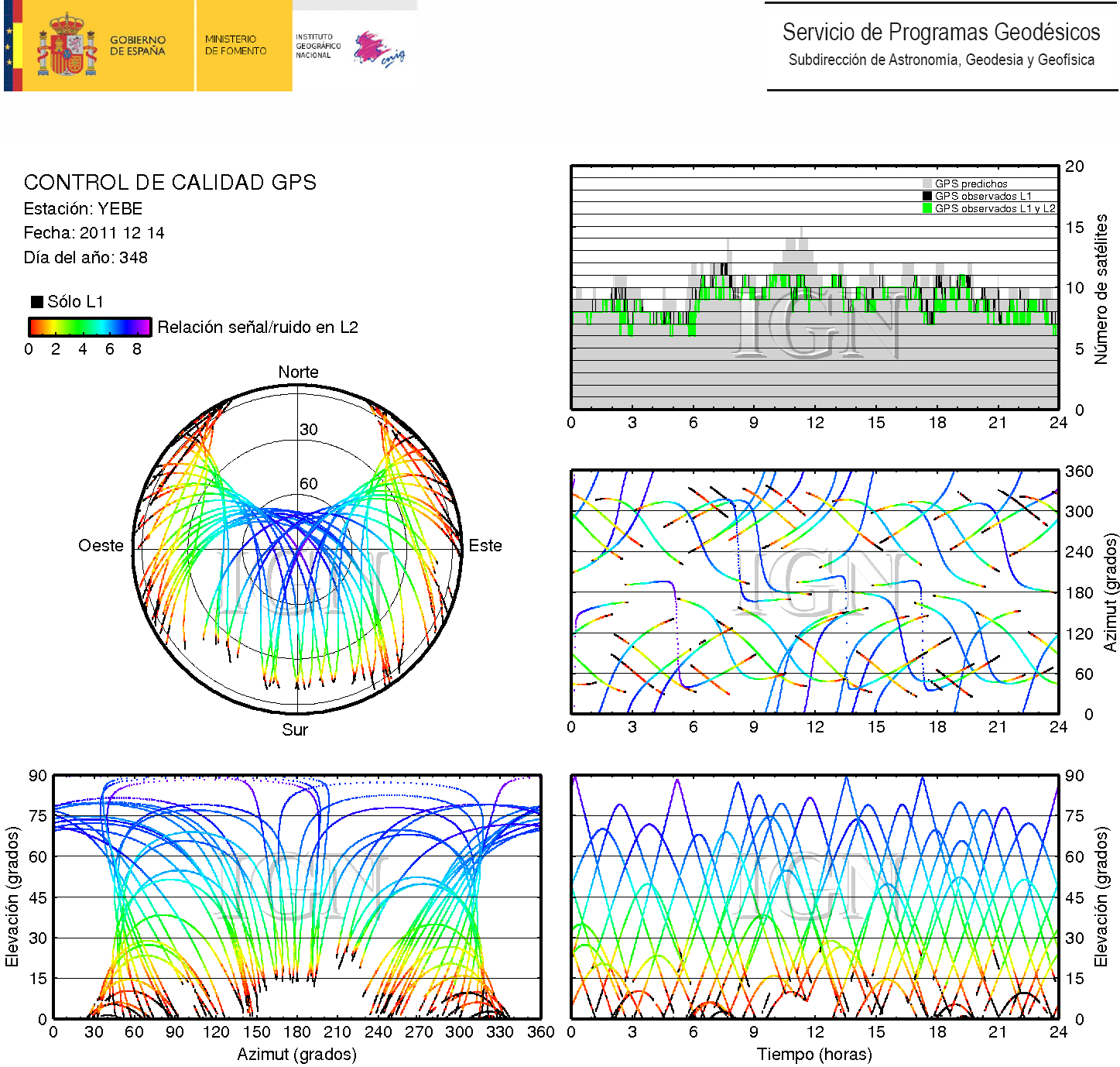Viewport: 1120px width, 1067px height.
Task: Click the black GPS observados L1 legend square
Action: click(926, 197)
